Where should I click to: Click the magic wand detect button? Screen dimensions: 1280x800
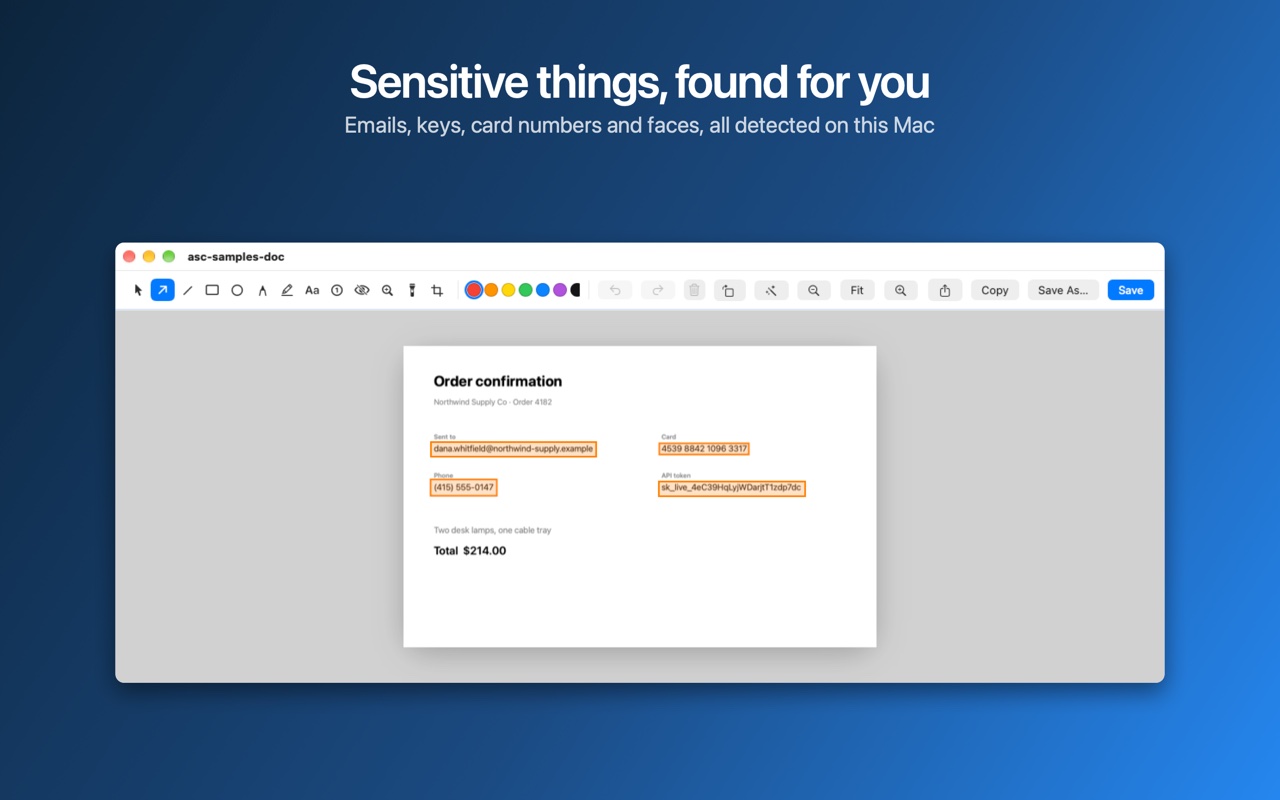pos(771,290)
